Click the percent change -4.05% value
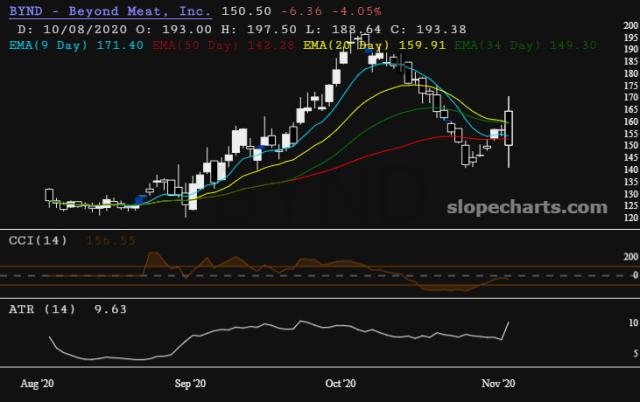The image size is (640, 402). click(x=357, y=11)
